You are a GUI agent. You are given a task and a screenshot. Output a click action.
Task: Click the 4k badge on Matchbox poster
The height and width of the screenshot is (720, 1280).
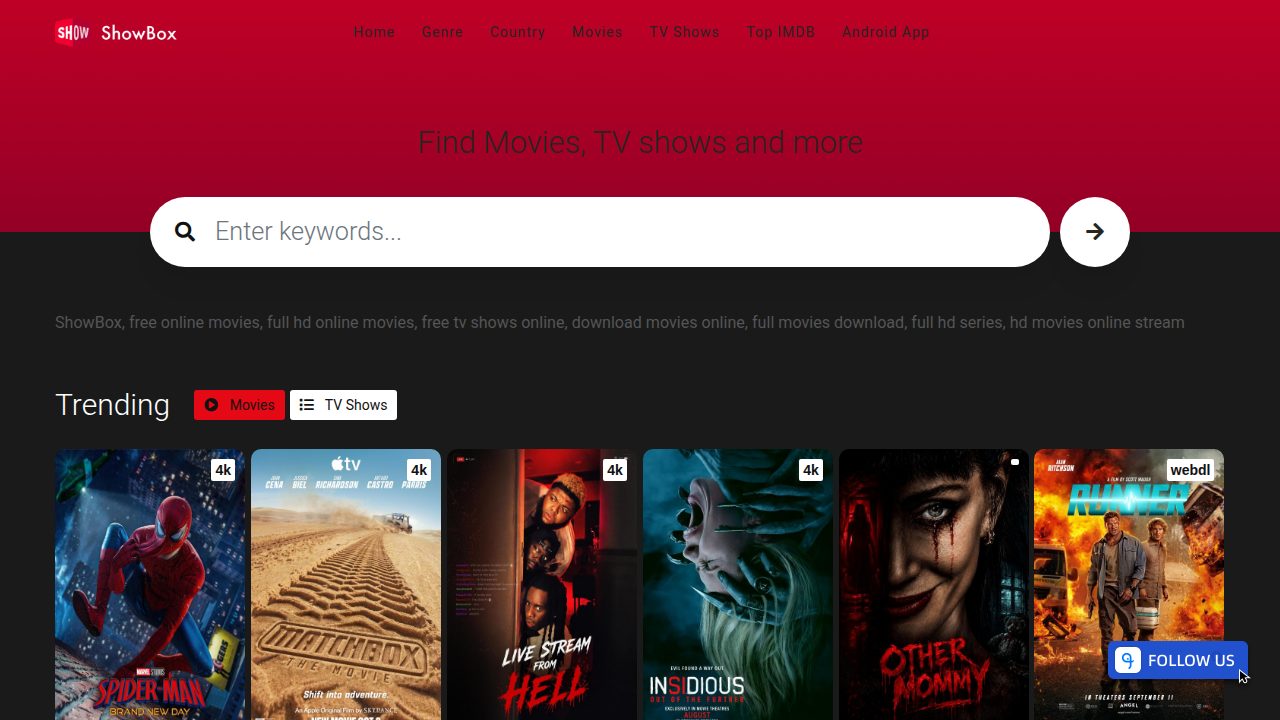419,470
